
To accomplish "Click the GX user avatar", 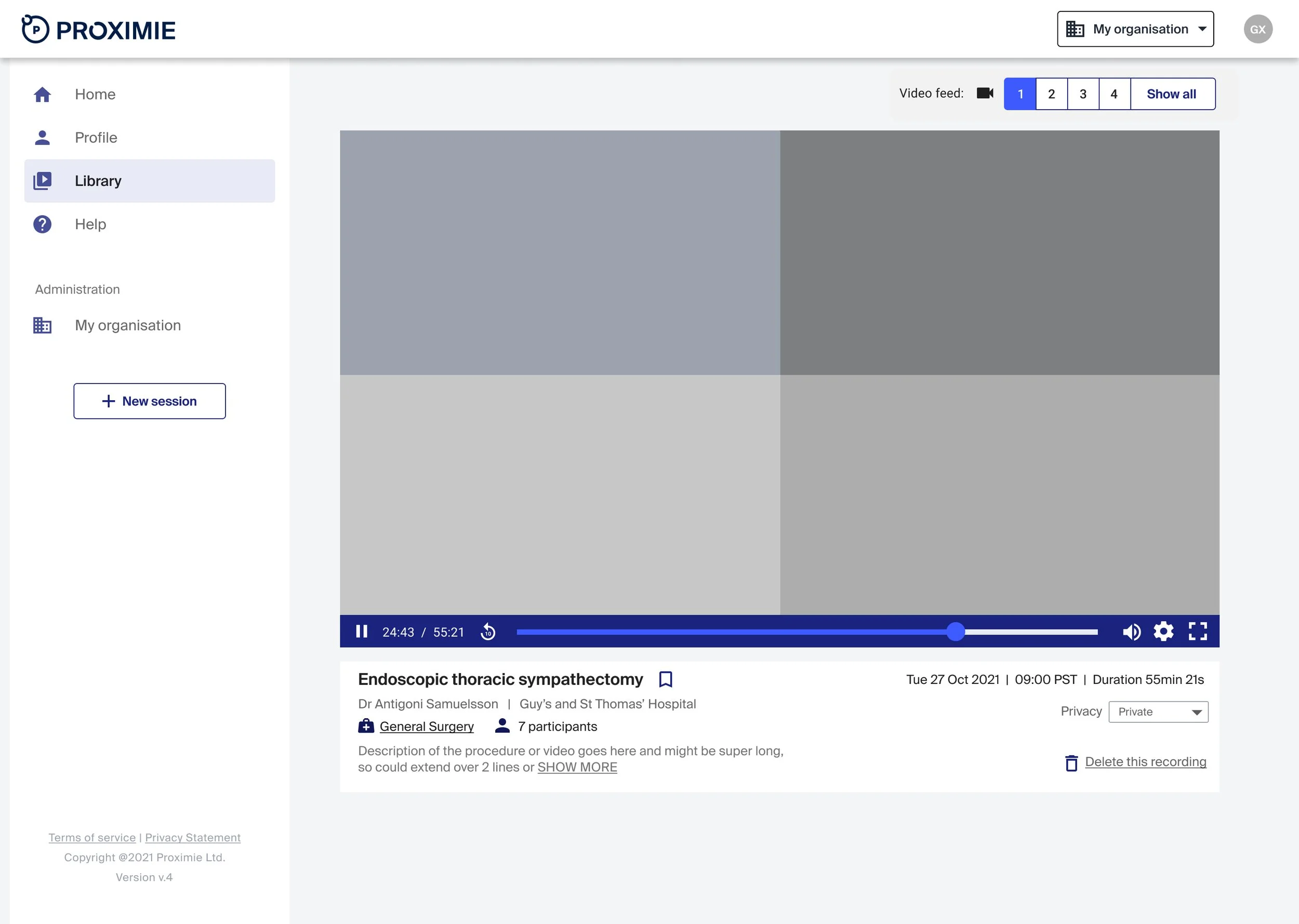I will (x=1257, y=29).
